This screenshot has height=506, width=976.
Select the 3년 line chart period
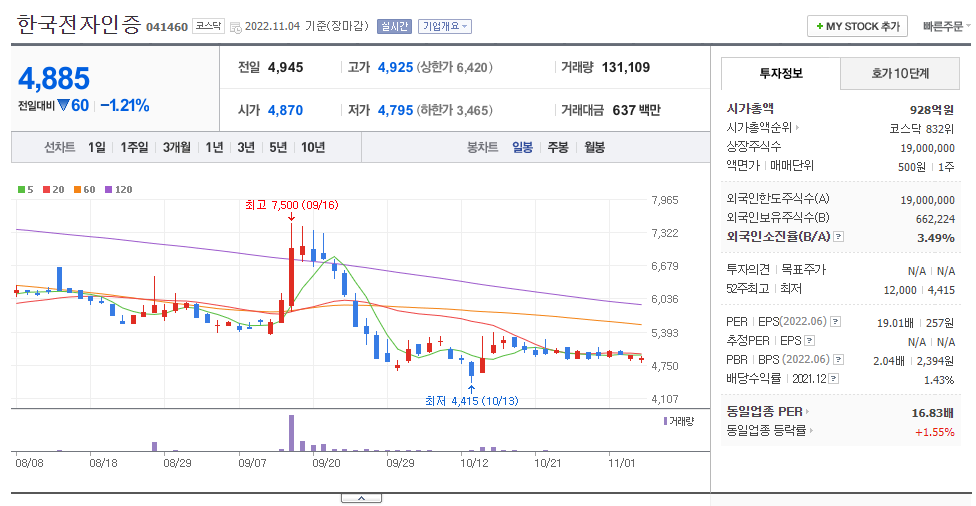click(x=246, y=148)
